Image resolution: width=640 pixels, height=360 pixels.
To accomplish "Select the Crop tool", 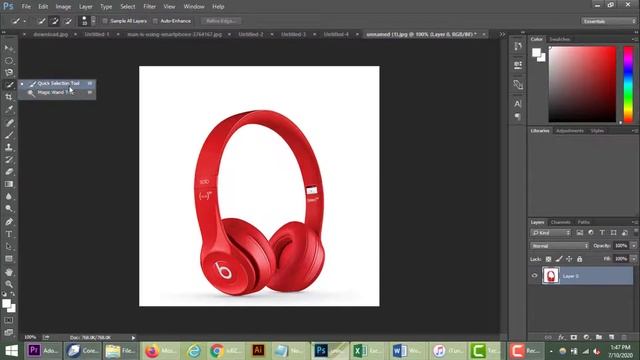I will tap(9, 97).
